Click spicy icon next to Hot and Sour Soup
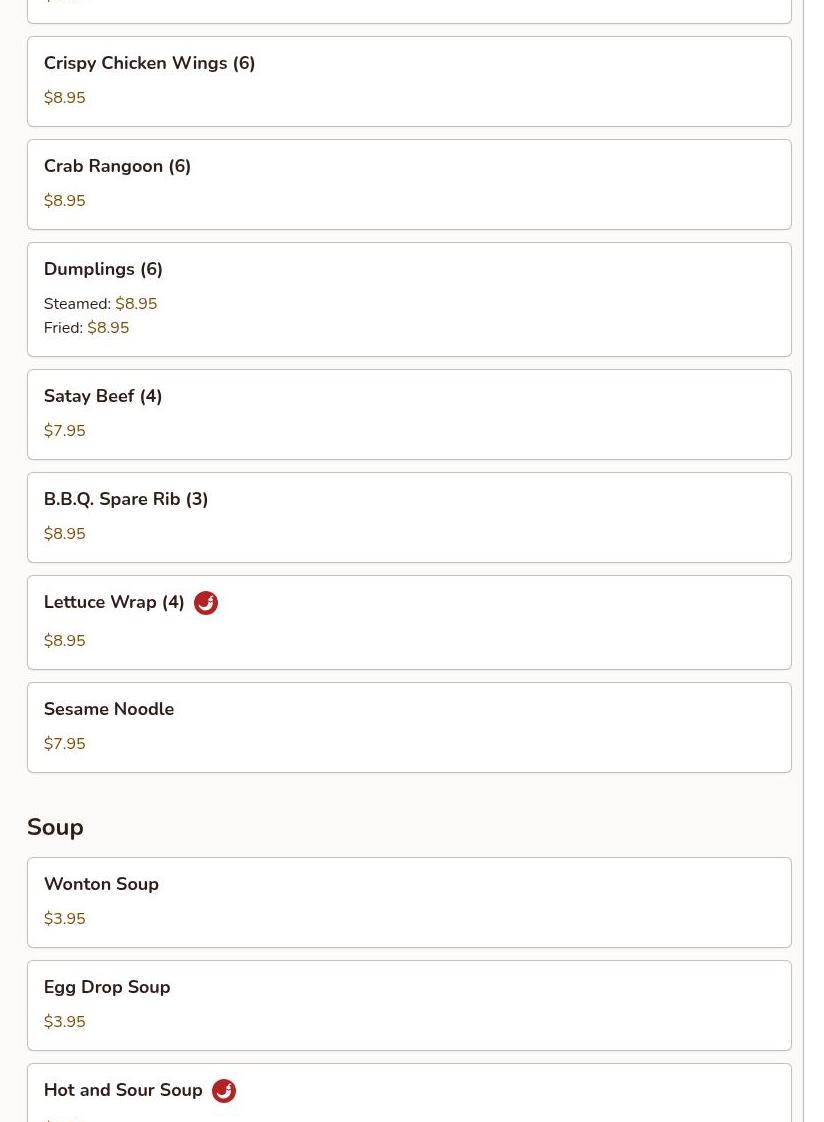 pyautogui.click(x=224, y=1091)
